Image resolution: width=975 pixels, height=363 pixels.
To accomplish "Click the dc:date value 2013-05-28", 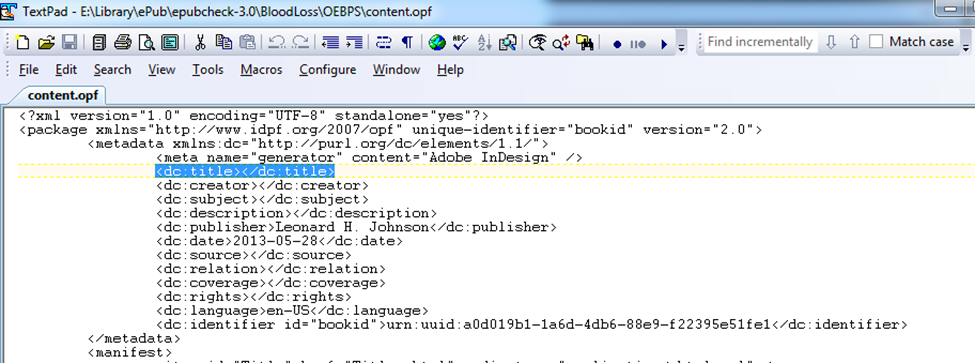I will coord(275,241).
